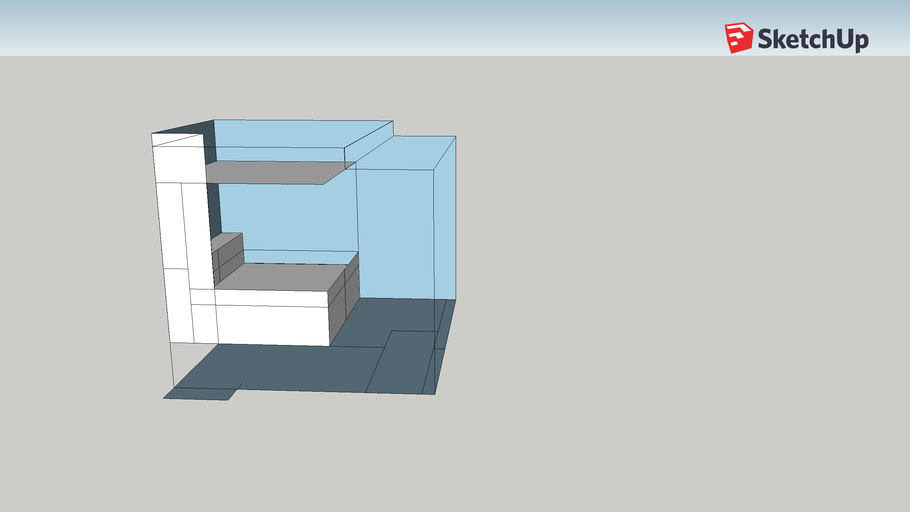Image resolution: width=910 pixels, height=512 pixels.
Task: Select the top face of white column
Action: tap(176, 139)
